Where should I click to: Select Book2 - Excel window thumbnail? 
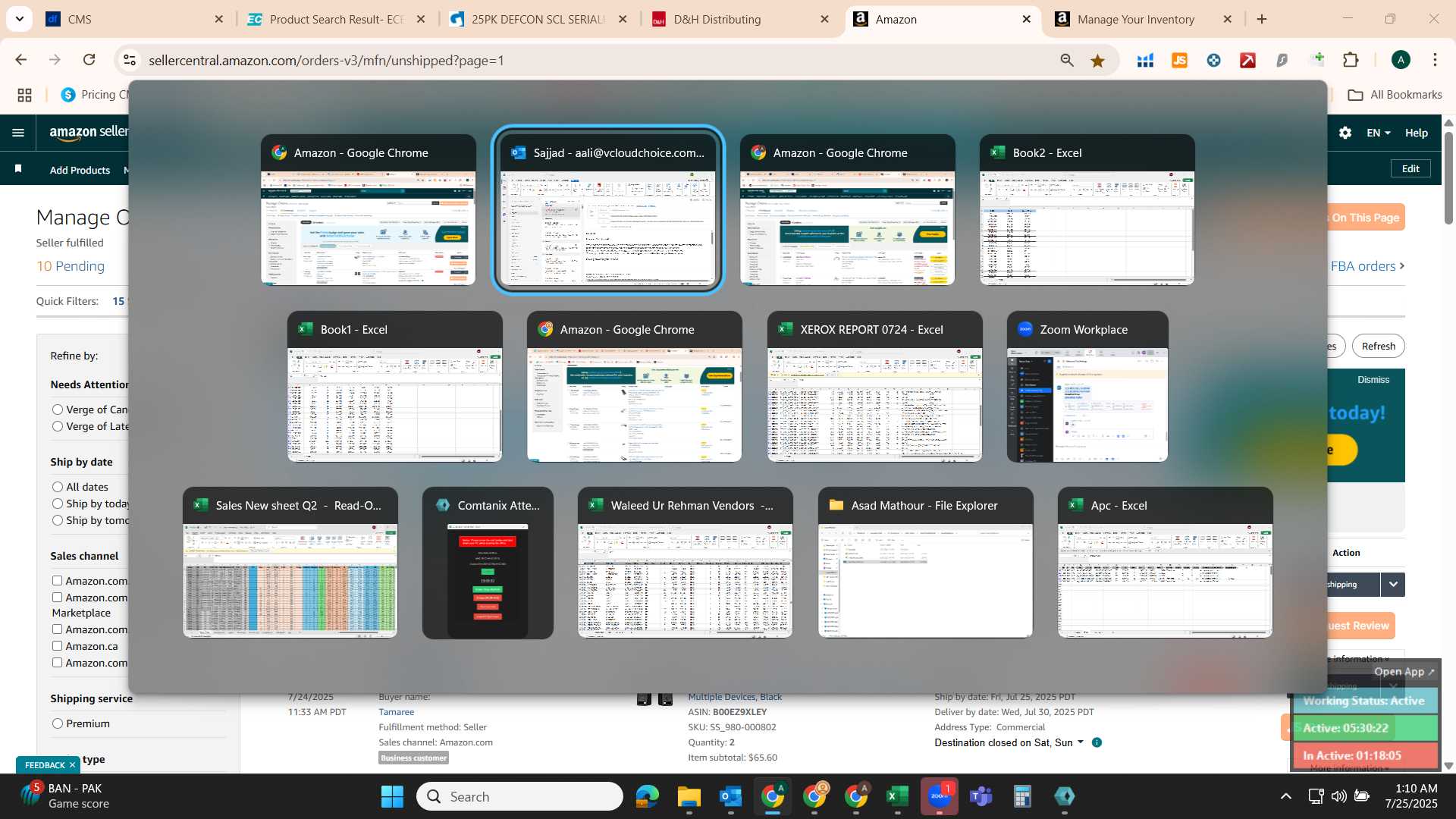1087,210
